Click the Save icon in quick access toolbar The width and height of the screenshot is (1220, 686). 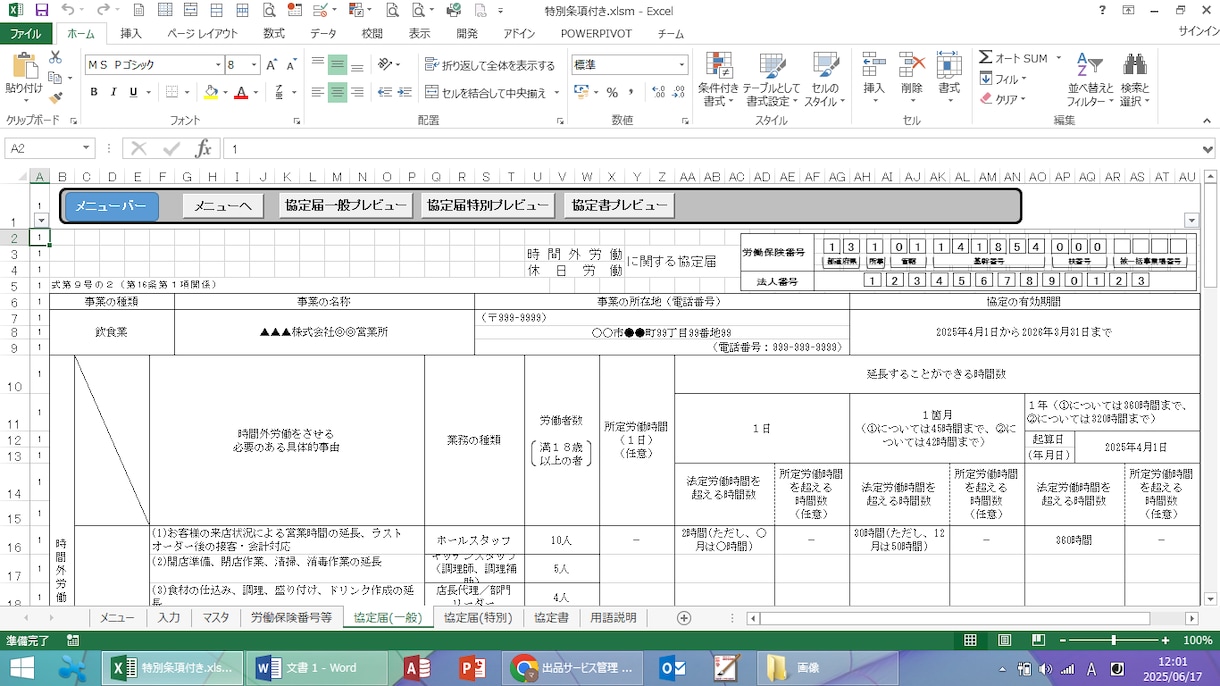pos(41,10)
